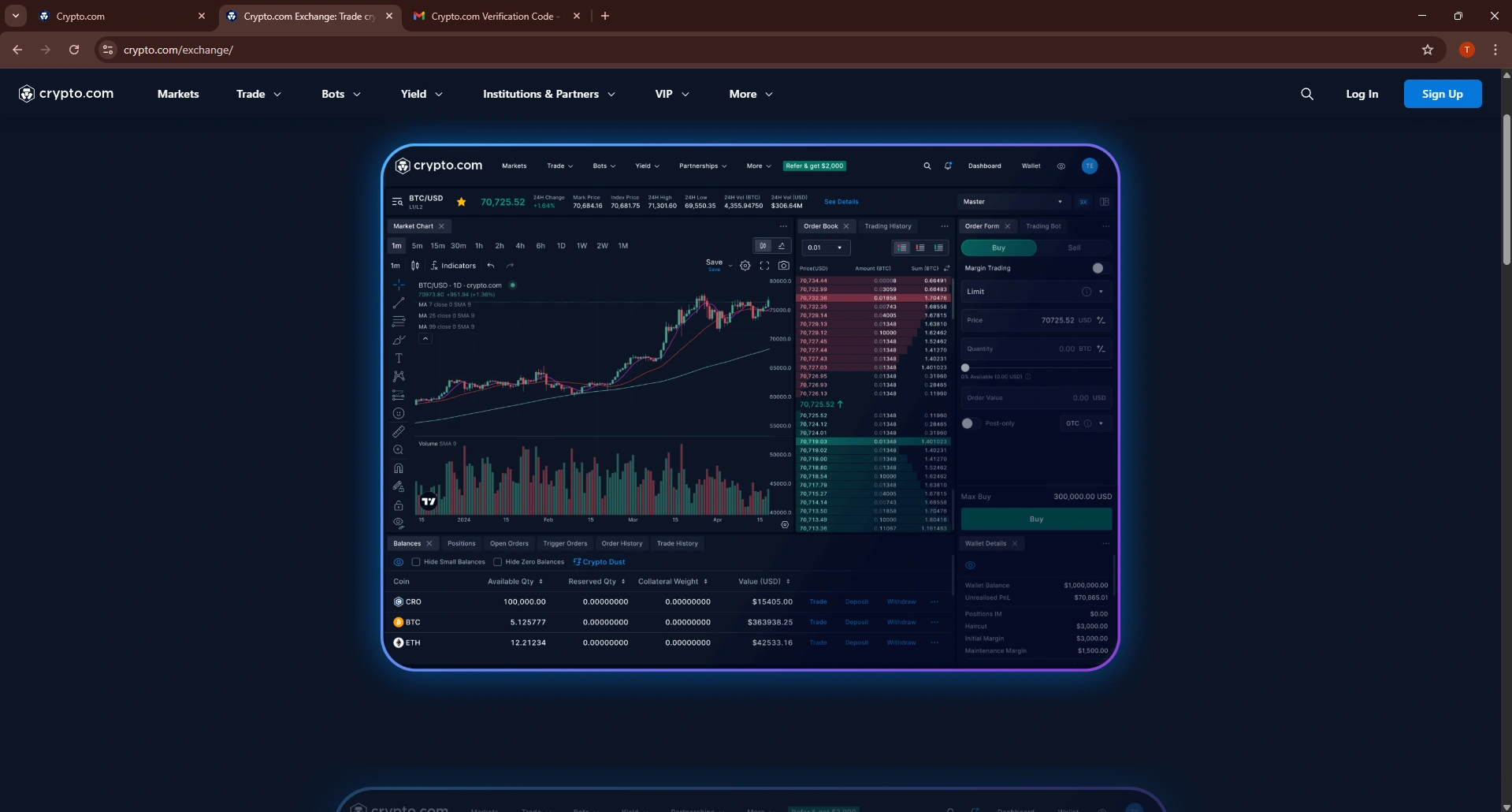The image size is (1512, 812).
Task: Click the Sign Up button
Action: (1443, 94)
